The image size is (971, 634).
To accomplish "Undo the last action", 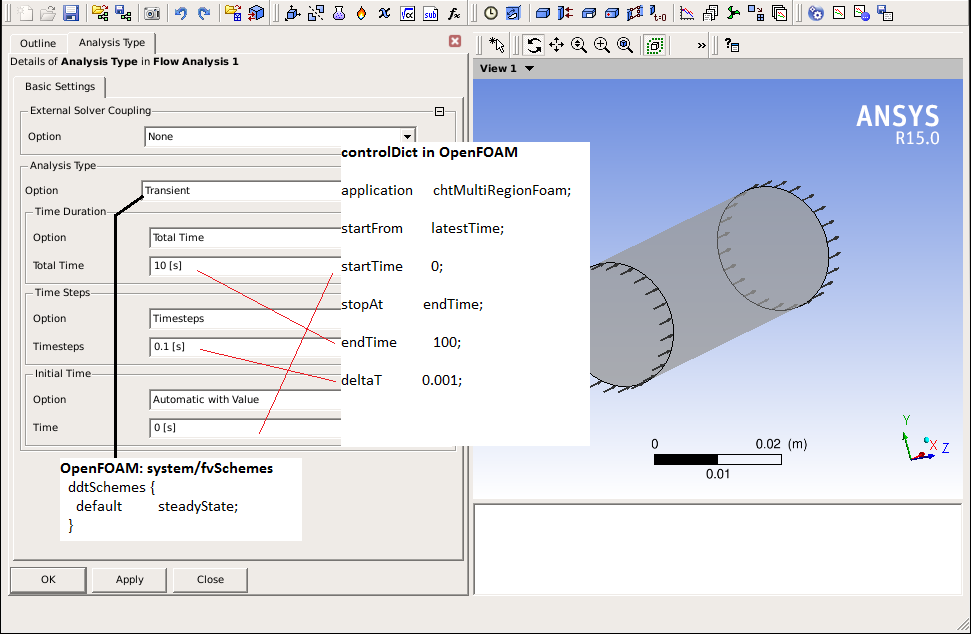I will click(181, 12).
